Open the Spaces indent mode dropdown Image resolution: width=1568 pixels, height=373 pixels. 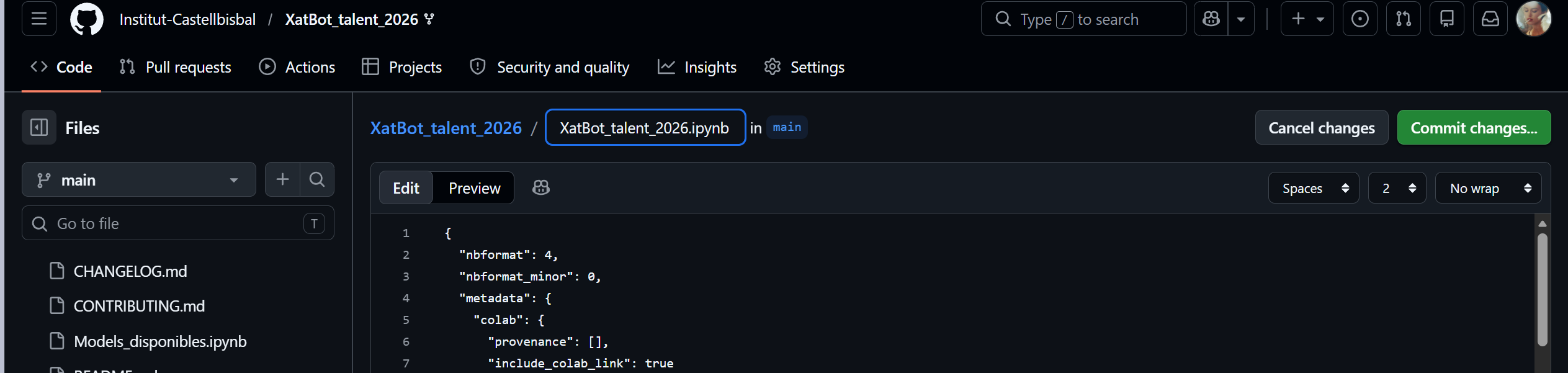point(1314,188)
